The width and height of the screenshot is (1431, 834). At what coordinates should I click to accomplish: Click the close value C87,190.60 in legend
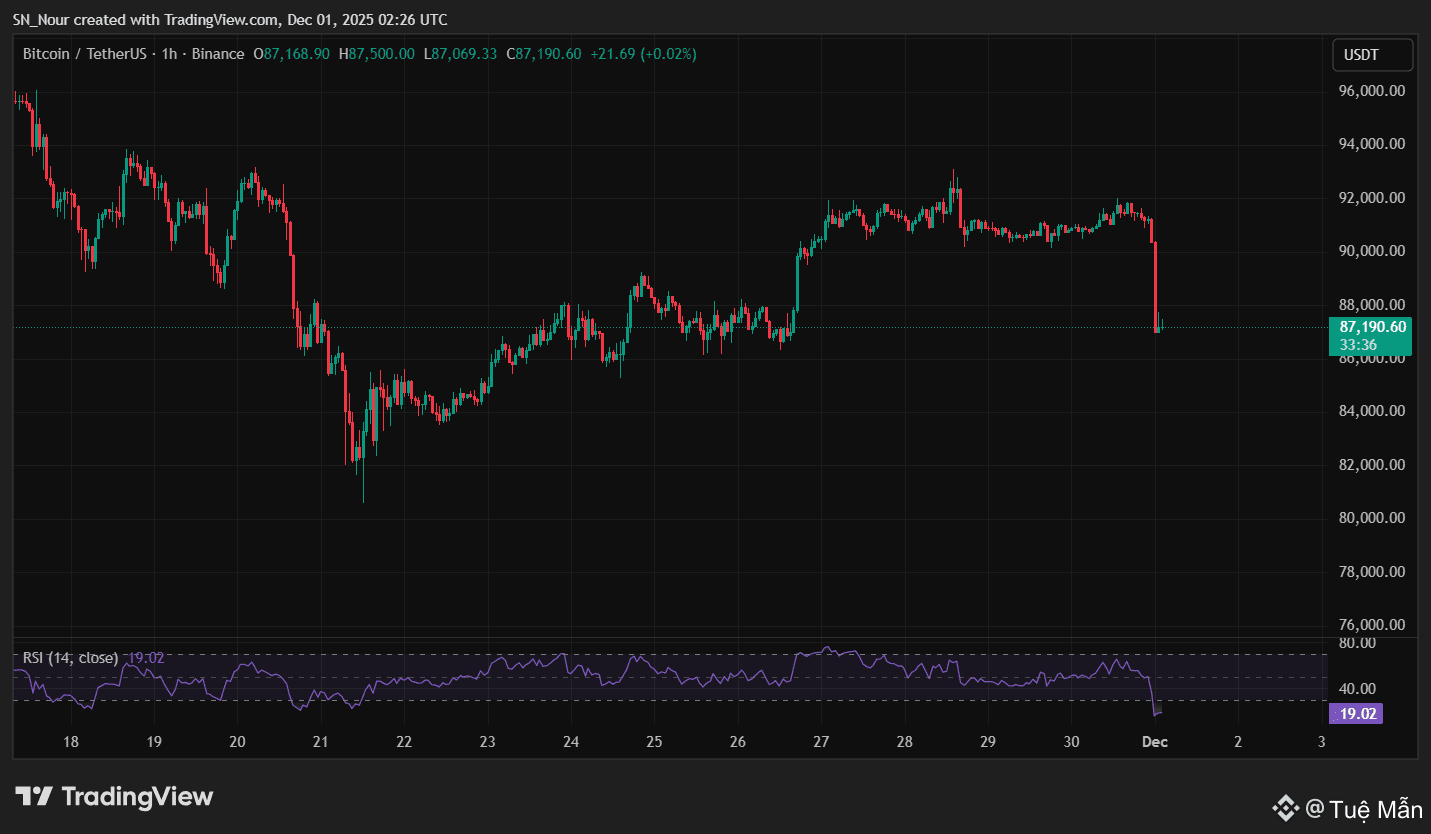coord(544,54)
